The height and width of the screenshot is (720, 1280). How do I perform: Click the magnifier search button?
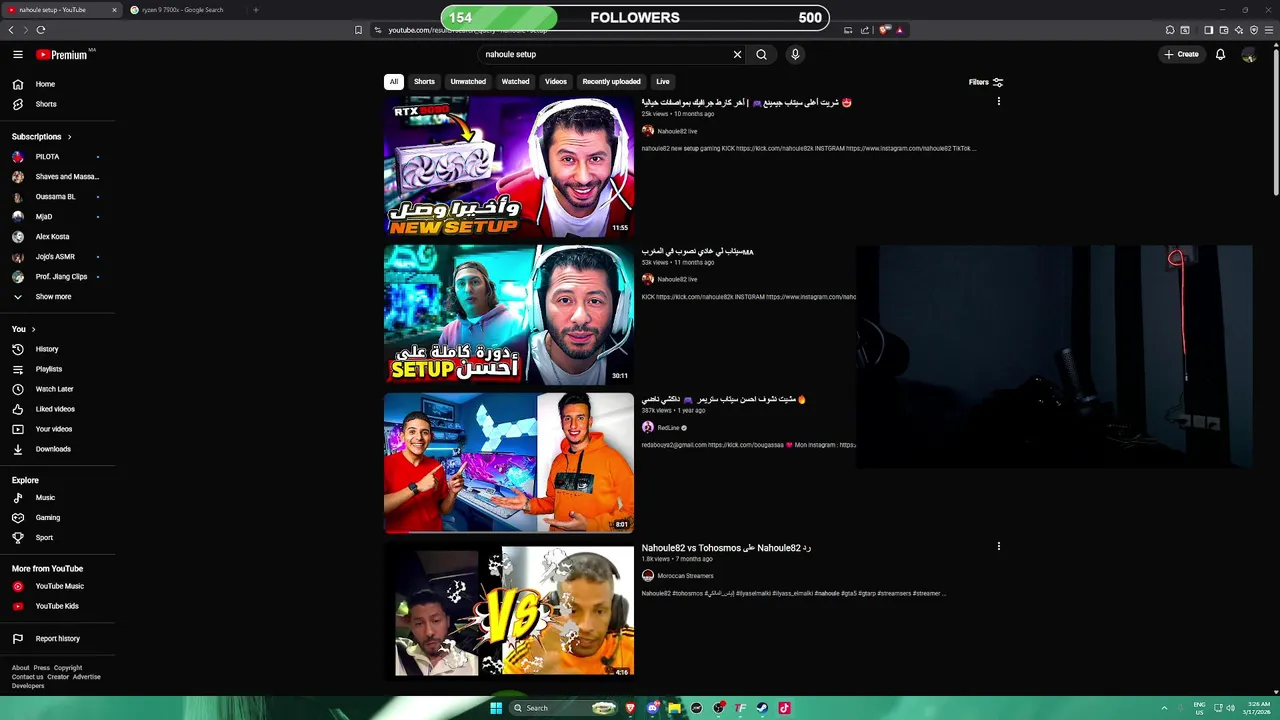[761, 55]
